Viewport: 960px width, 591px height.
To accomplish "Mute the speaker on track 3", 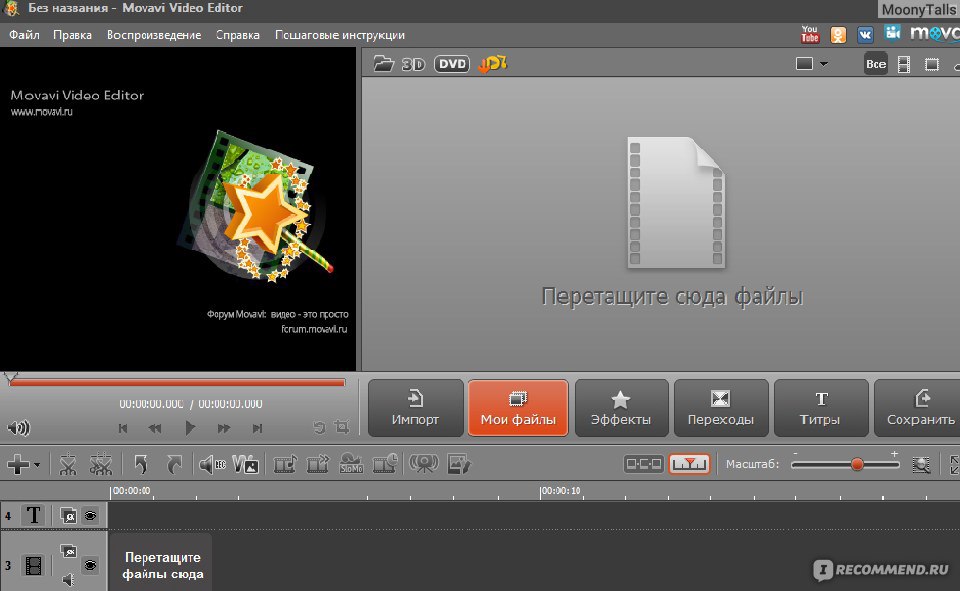I will tap(69, 579).
